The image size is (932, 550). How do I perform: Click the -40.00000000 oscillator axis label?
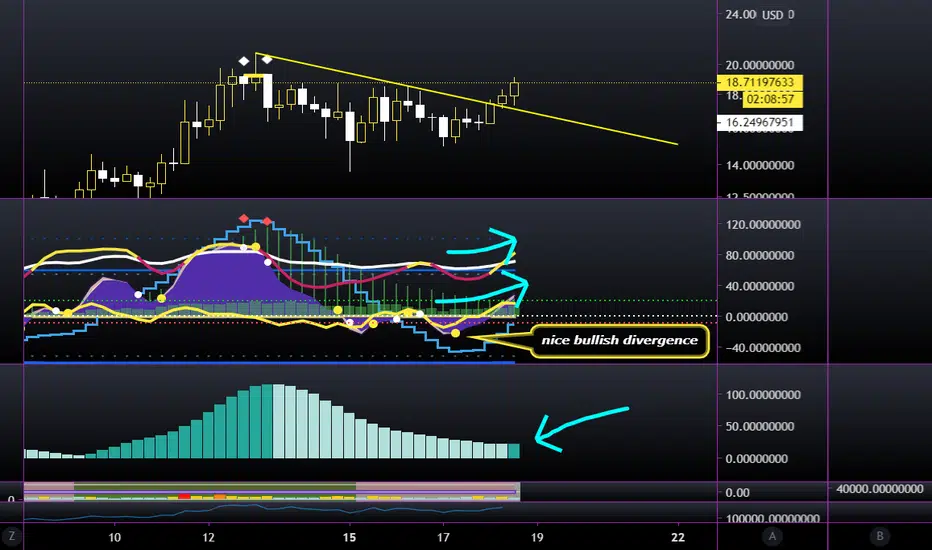[x=763, y=348]
